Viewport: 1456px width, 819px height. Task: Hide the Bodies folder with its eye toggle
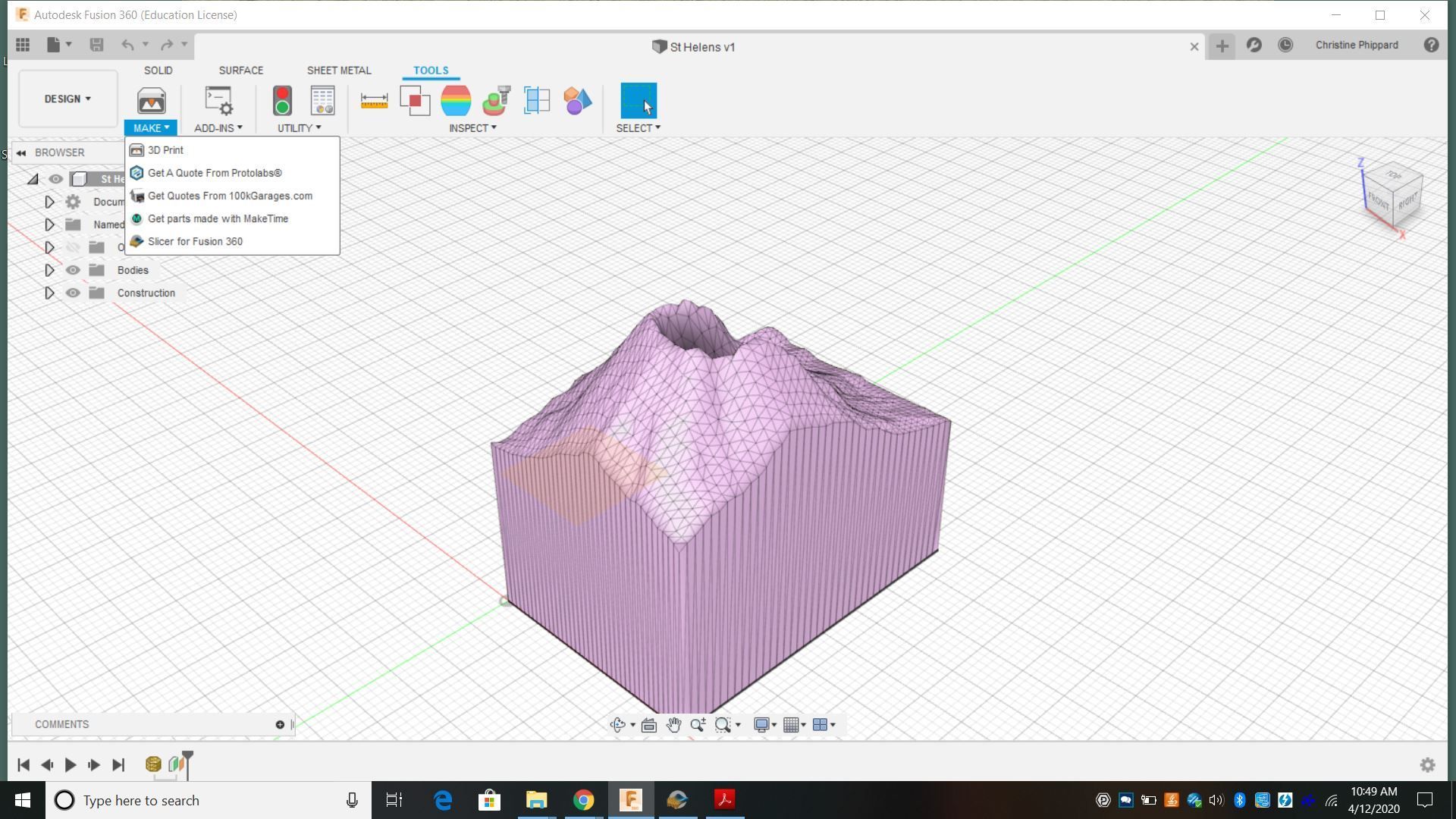click(73, 269)
